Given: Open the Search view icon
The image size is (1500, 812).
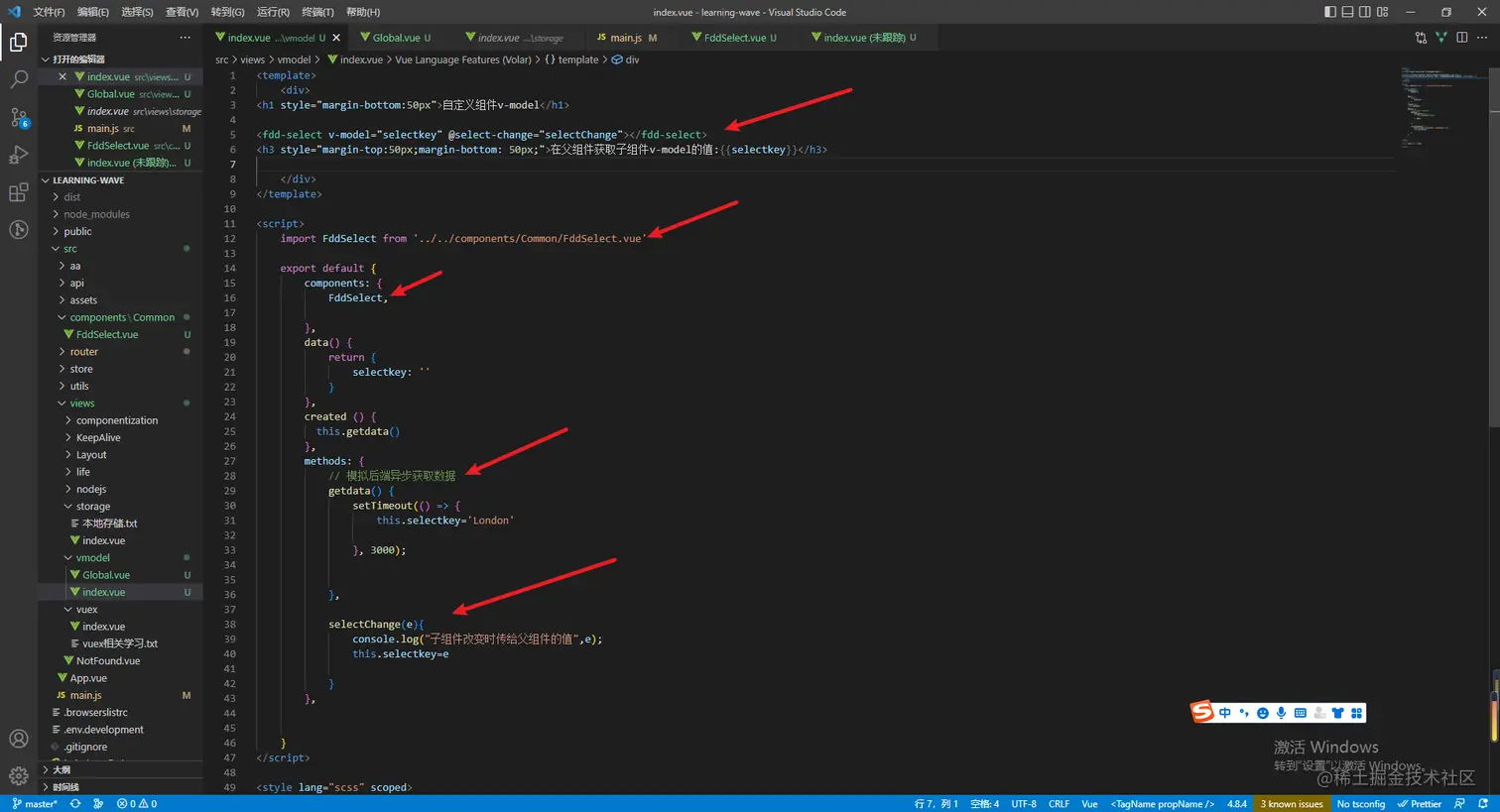Looking at the screenshot, I should (x=18, y=80).
